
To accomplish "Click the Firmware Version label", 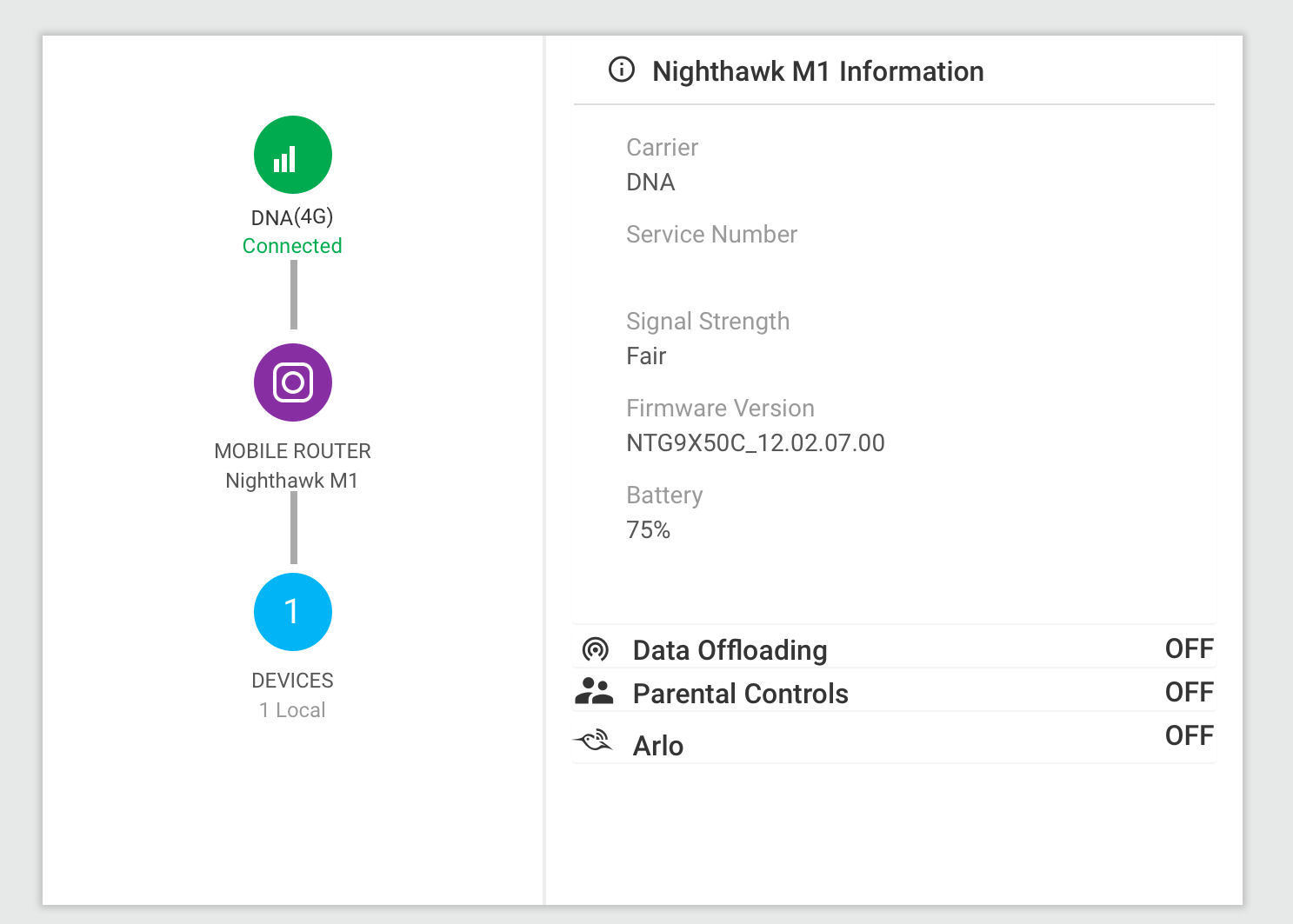I will coord(720,408).
